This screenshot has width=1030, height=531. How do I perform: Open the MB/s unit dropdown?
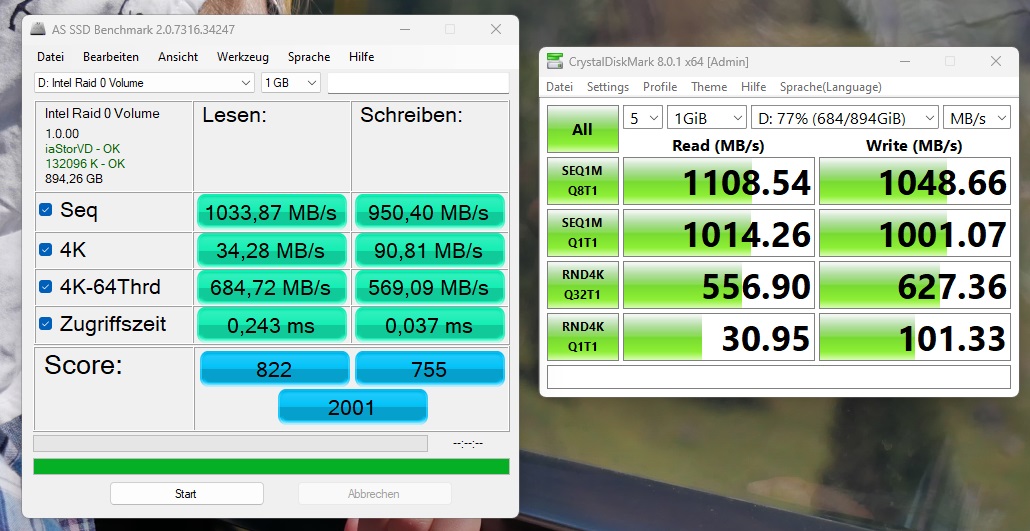(976, 118)
